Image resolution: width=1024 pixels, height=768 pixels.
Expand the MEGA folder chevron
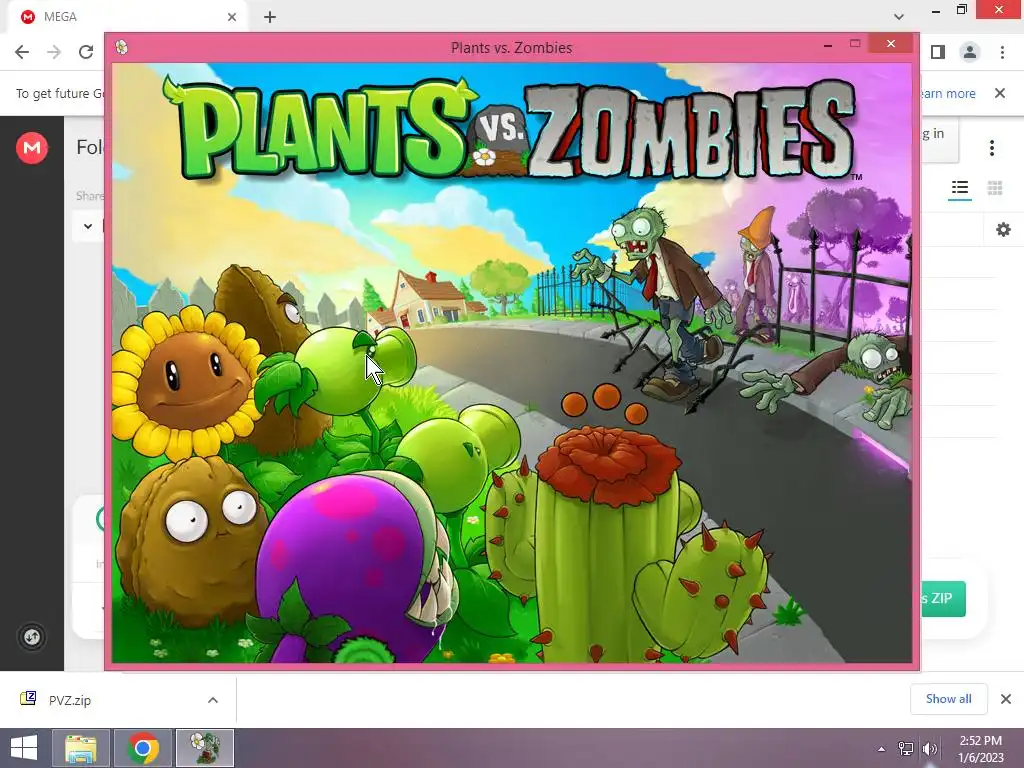pos(88,227)
